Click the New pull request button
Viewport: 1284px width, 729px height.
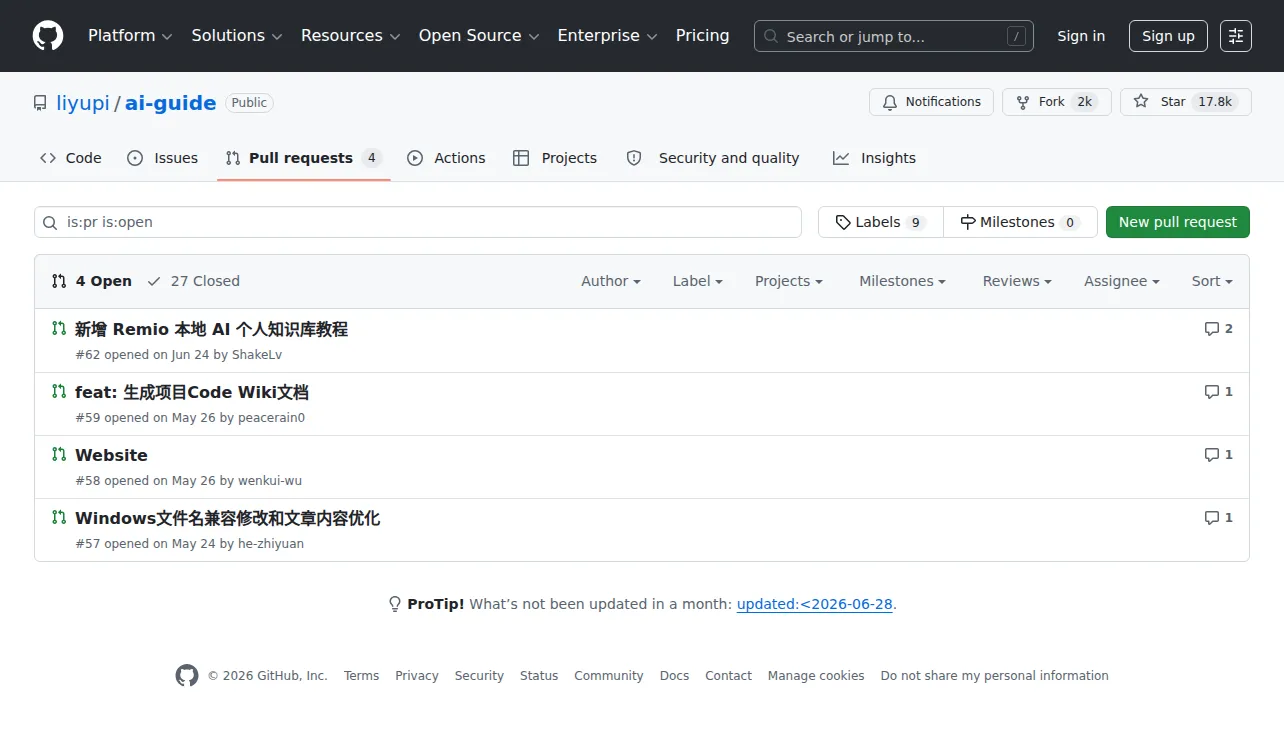point(1178,222)
